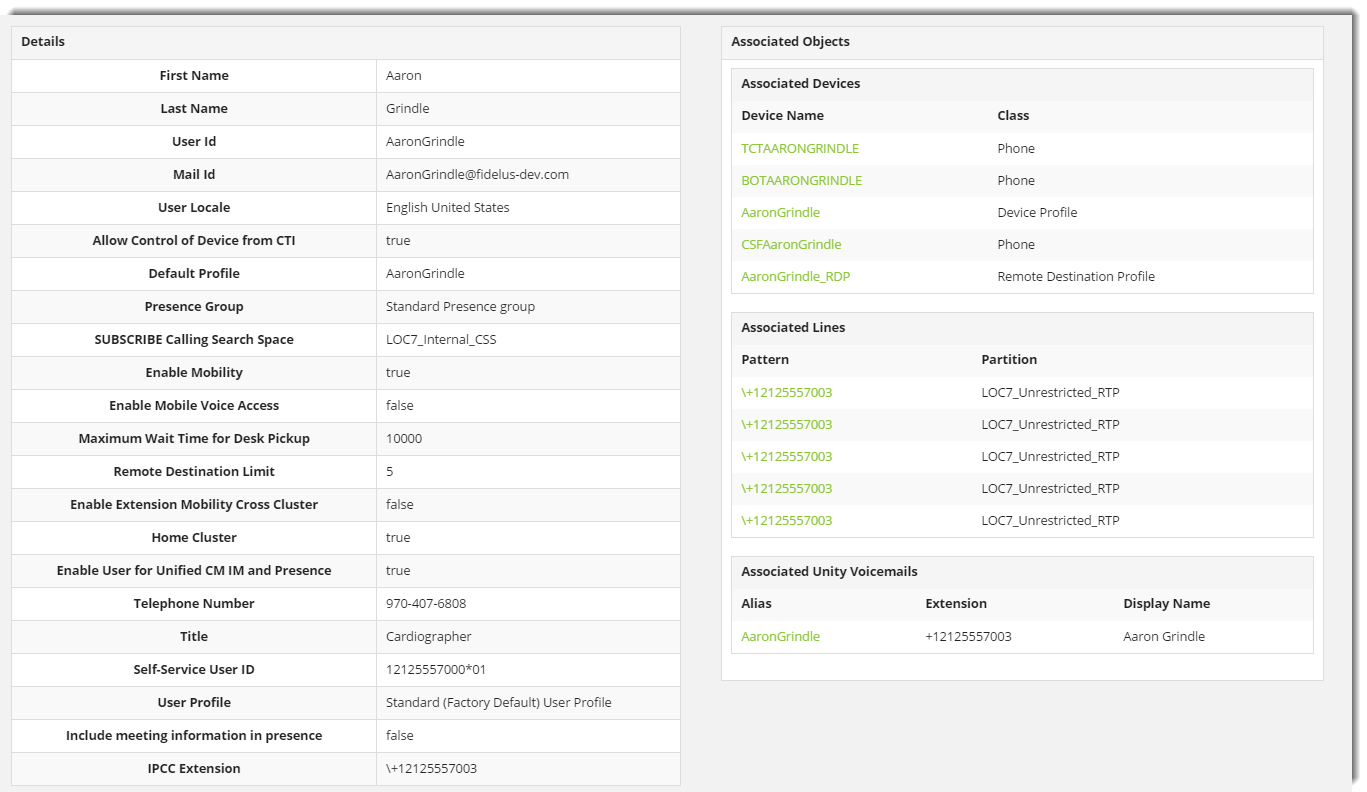Select the email 'AaronGrindle@fidelus-dev.com'
Viewport: 1367px width, 792px height.
[477, 174]
